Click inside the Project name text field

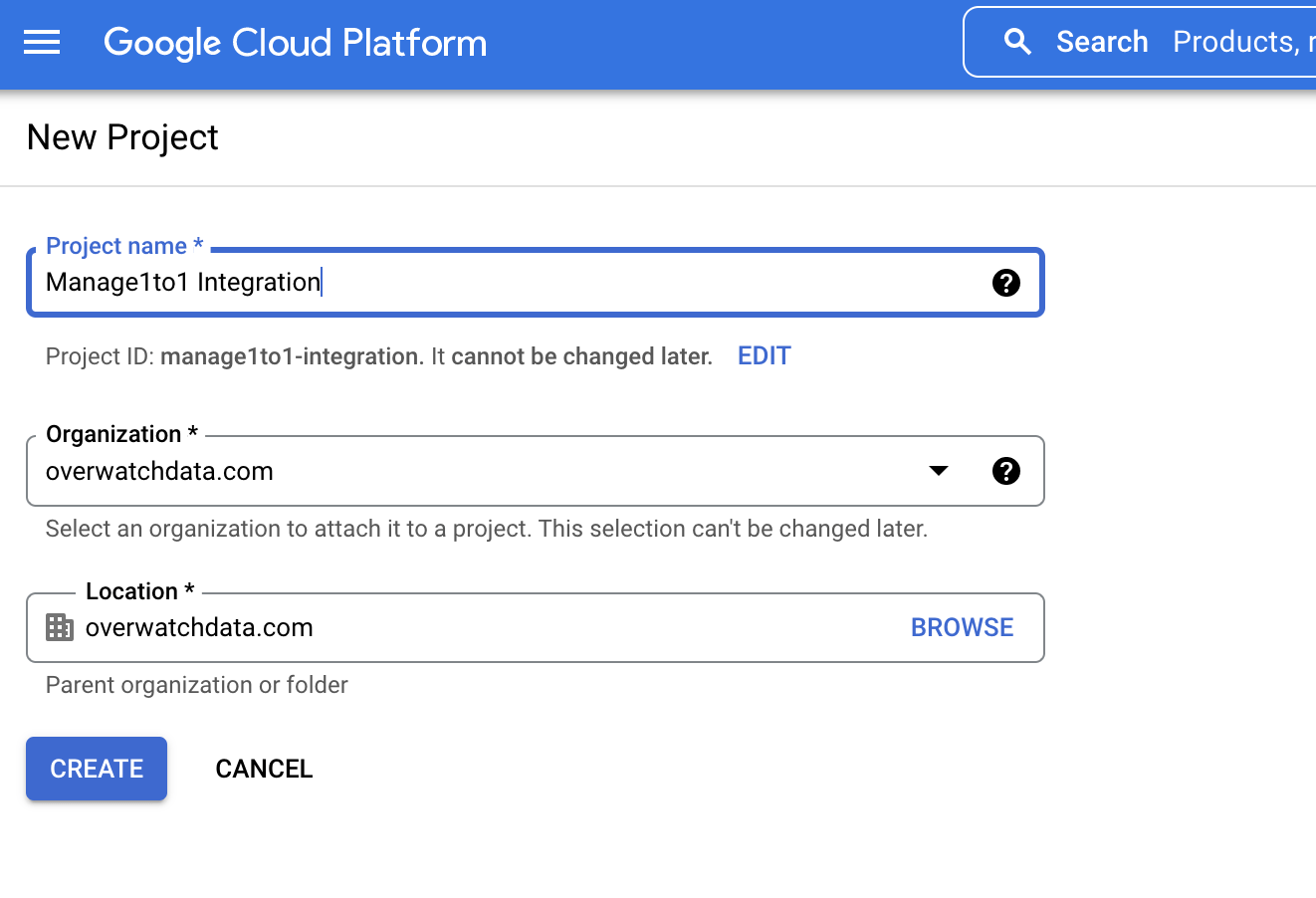pos(498,283)
